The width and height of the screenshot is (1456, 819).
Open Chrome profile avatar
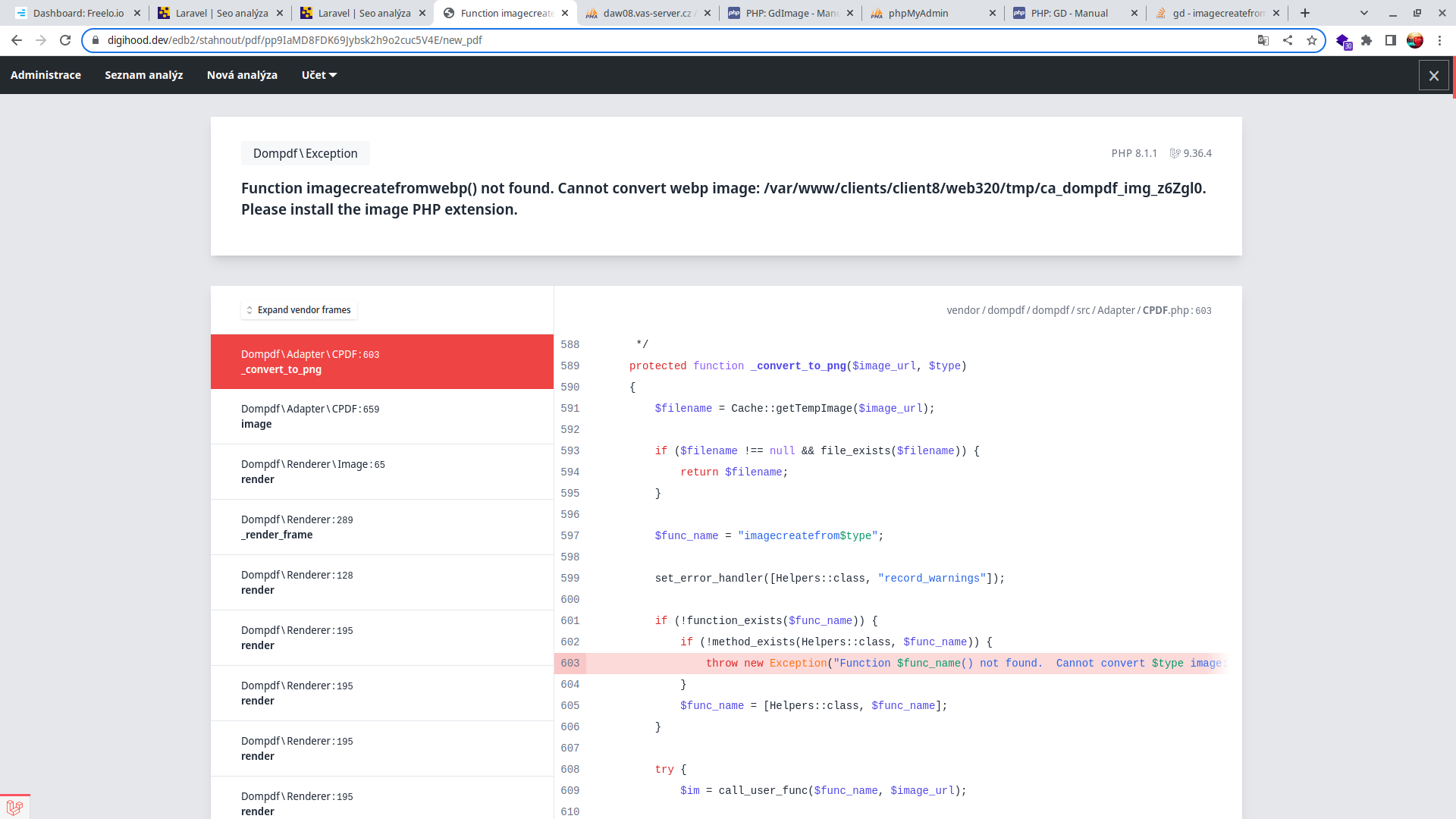pos(1415,40)
